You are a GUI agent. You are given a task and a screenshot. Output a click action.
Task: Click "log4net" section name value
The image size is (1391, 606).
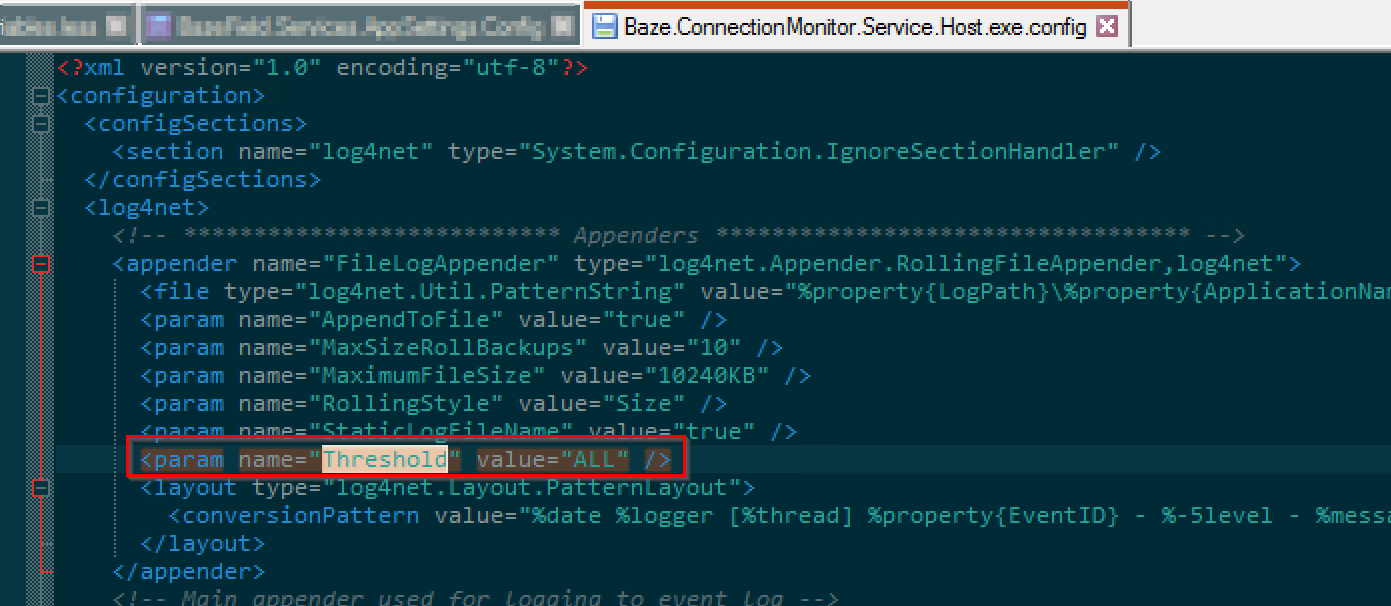tap(371, 152)
